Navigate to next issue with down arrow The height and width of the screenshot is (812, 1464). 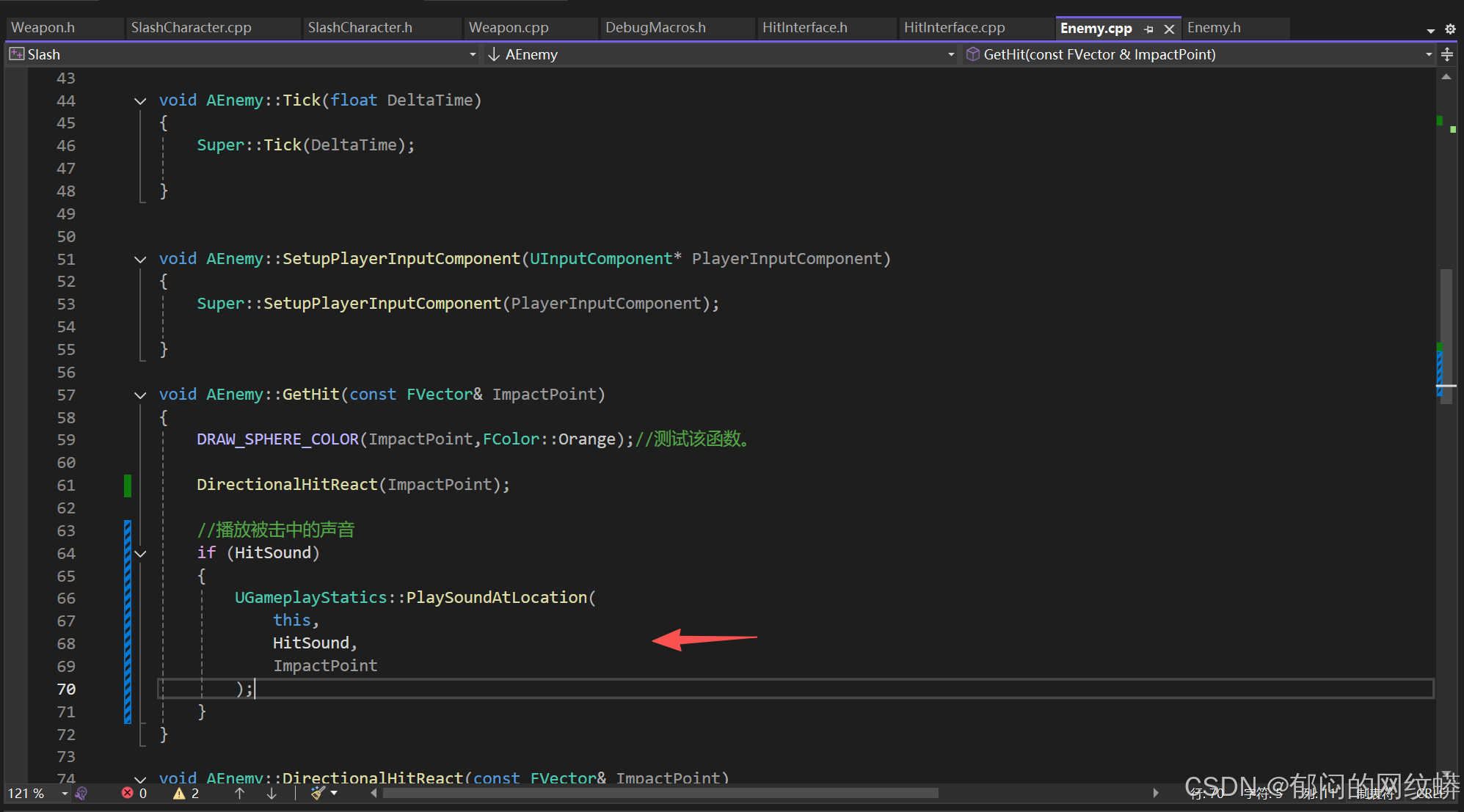pos(272,793)
